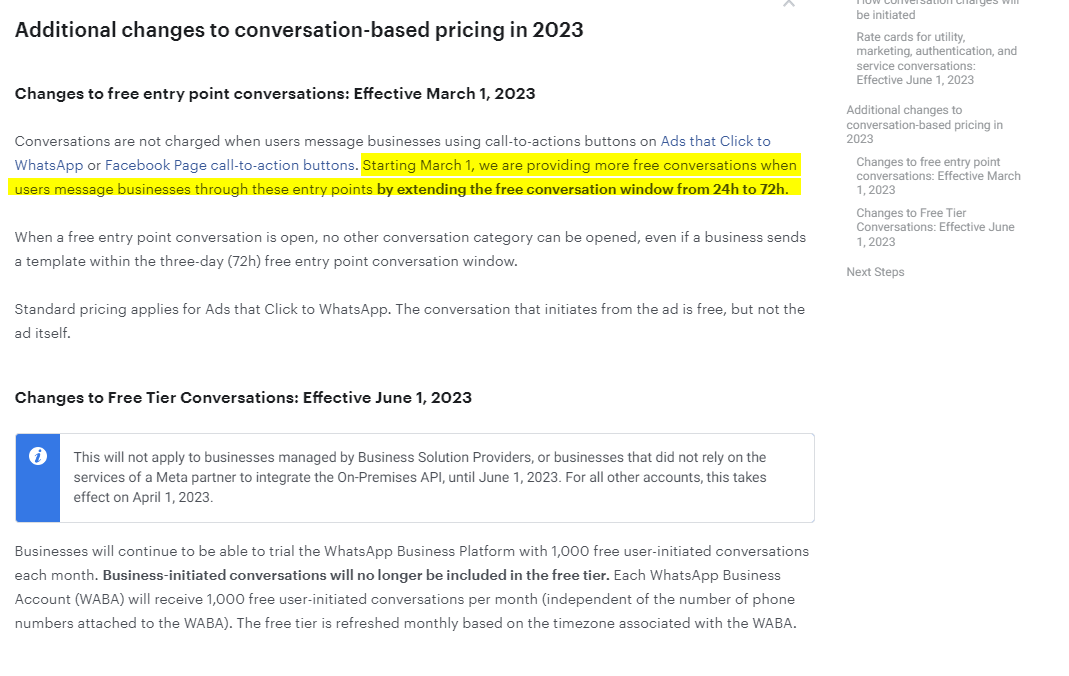Click the paragraph starting "Standard pricing applies"

click(409, 309)
